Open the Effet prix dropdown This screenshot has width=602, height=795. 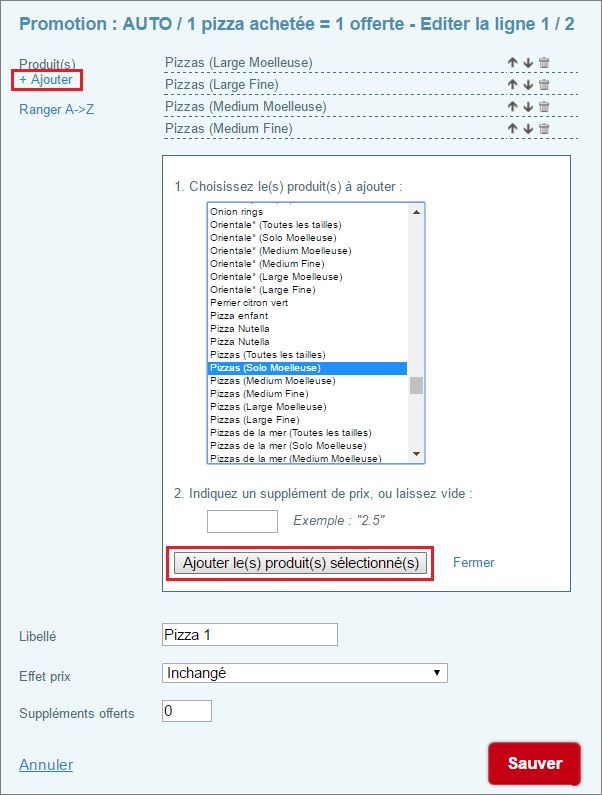[304, 673]
